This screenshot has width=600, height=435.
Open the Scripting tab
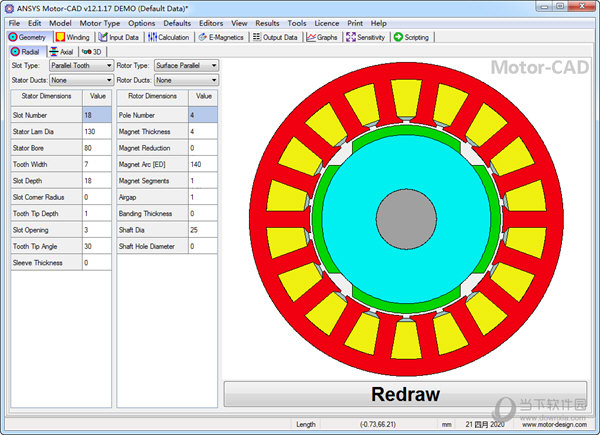click(x=412, y=37)
